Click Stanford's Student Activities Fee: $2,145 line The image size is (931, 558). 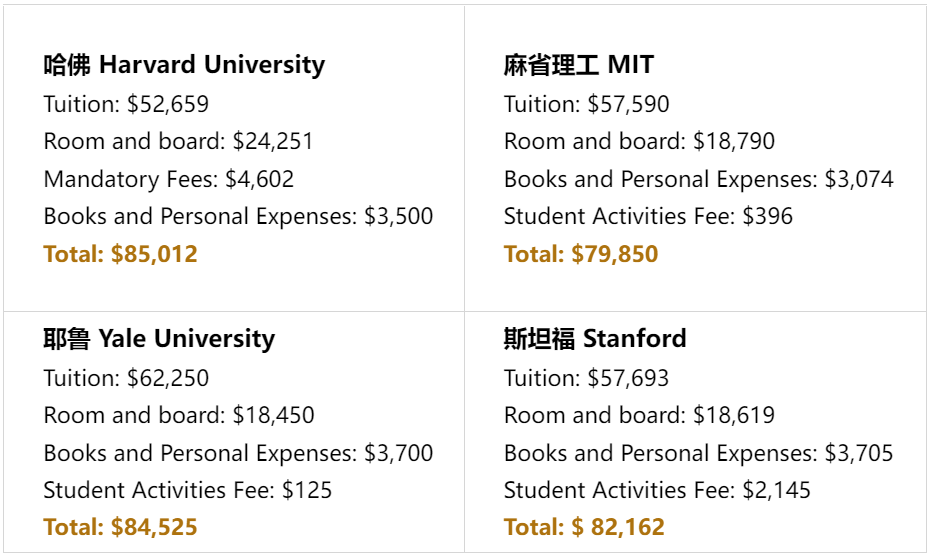coord(657,490)
